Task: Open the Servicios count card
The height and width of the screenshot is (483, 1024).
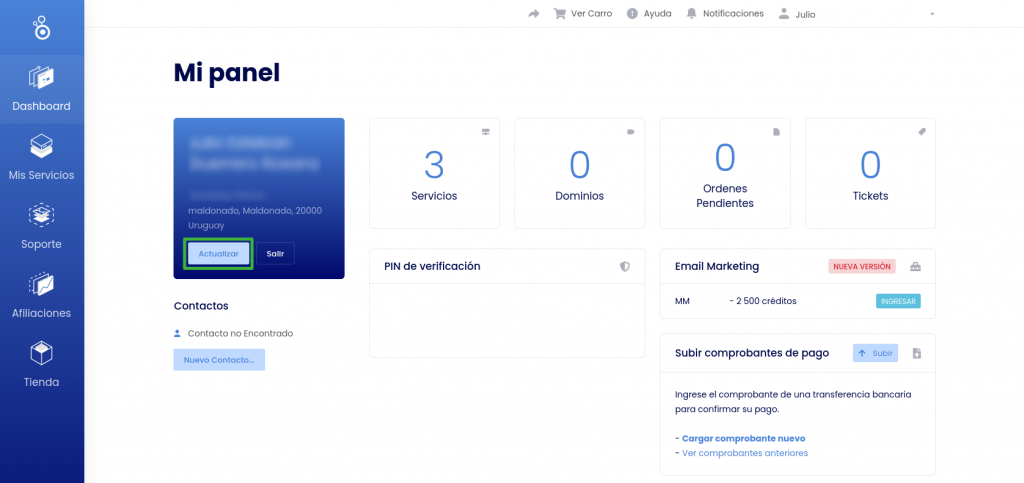Action: [434, 173]
